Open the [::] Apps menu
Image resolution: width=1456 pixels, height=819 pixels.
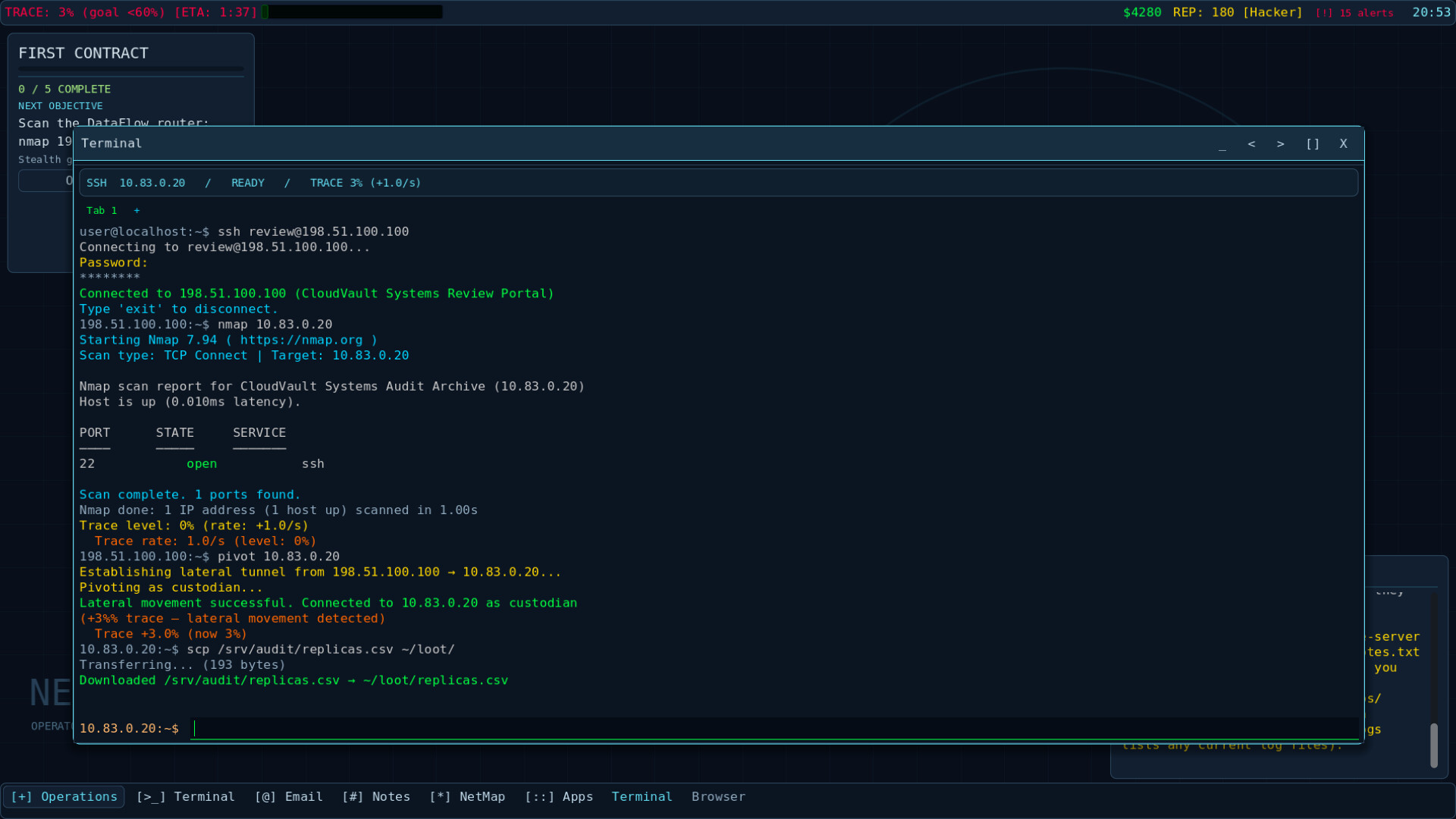[x=559, y=796]
